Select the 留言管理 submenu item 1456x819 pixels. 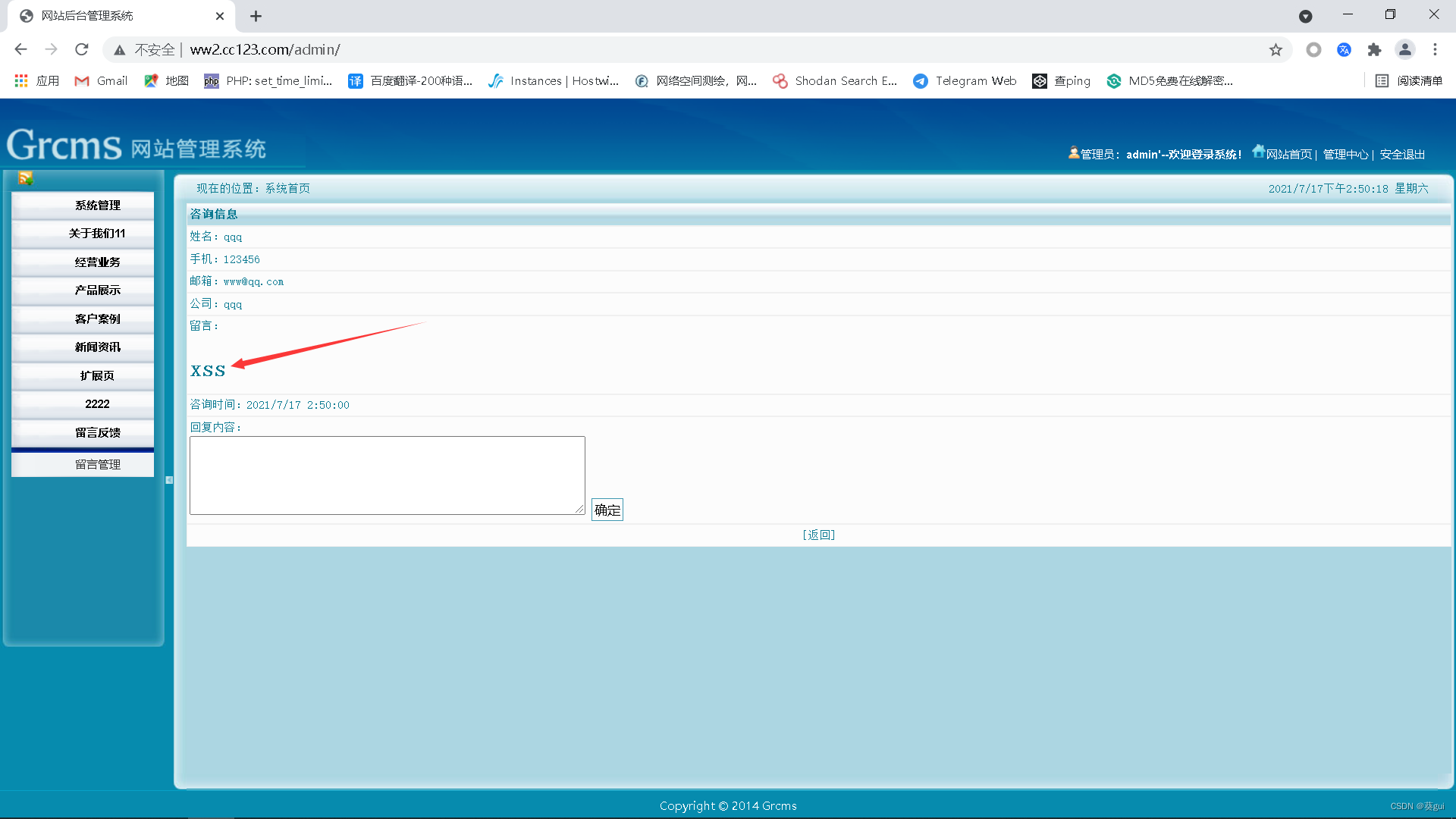coord(83,465)
